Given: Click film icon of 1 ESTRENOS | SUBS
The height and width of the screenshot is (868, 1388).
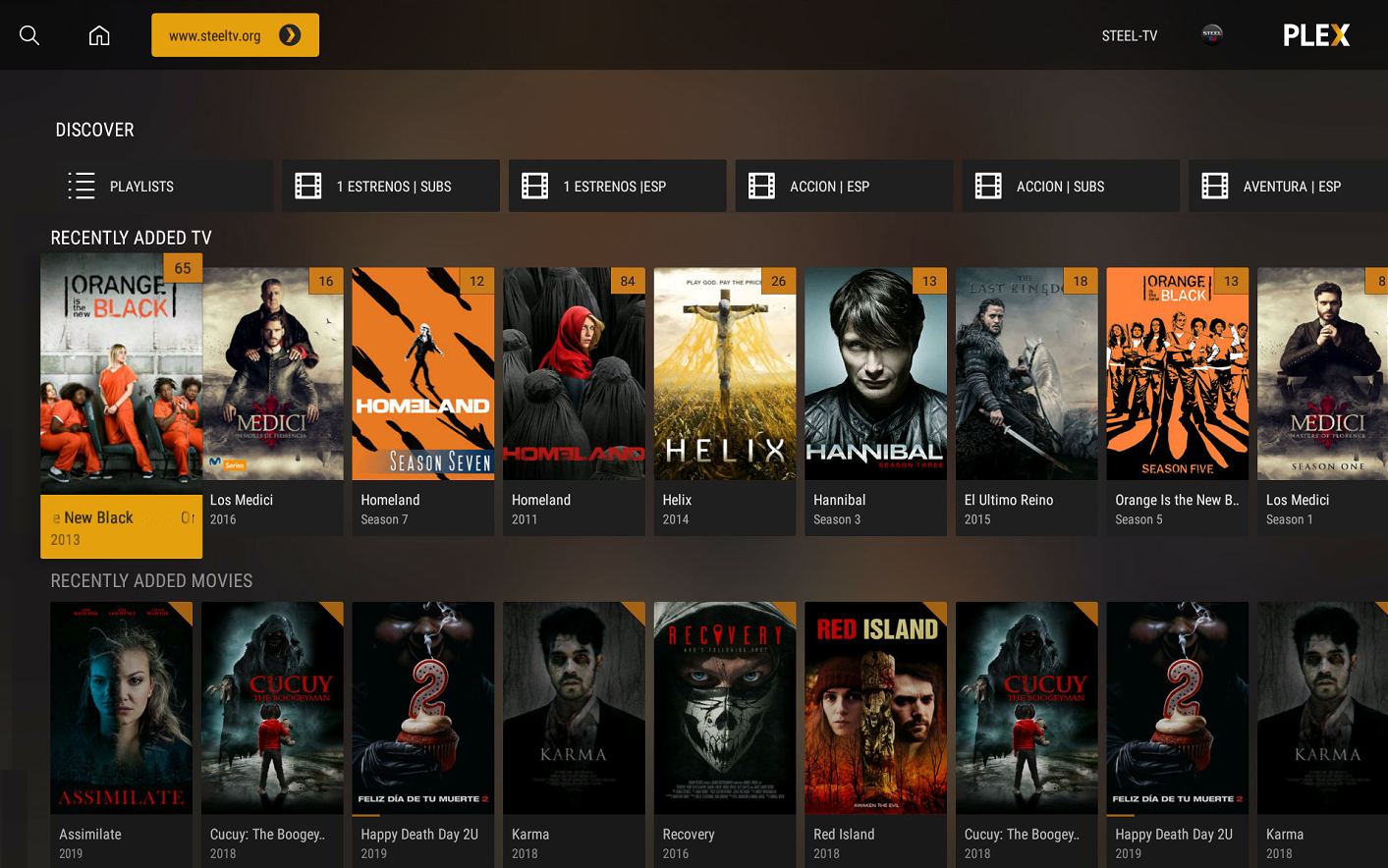Looking at the screenshot, I should click(x=308, y=186).
